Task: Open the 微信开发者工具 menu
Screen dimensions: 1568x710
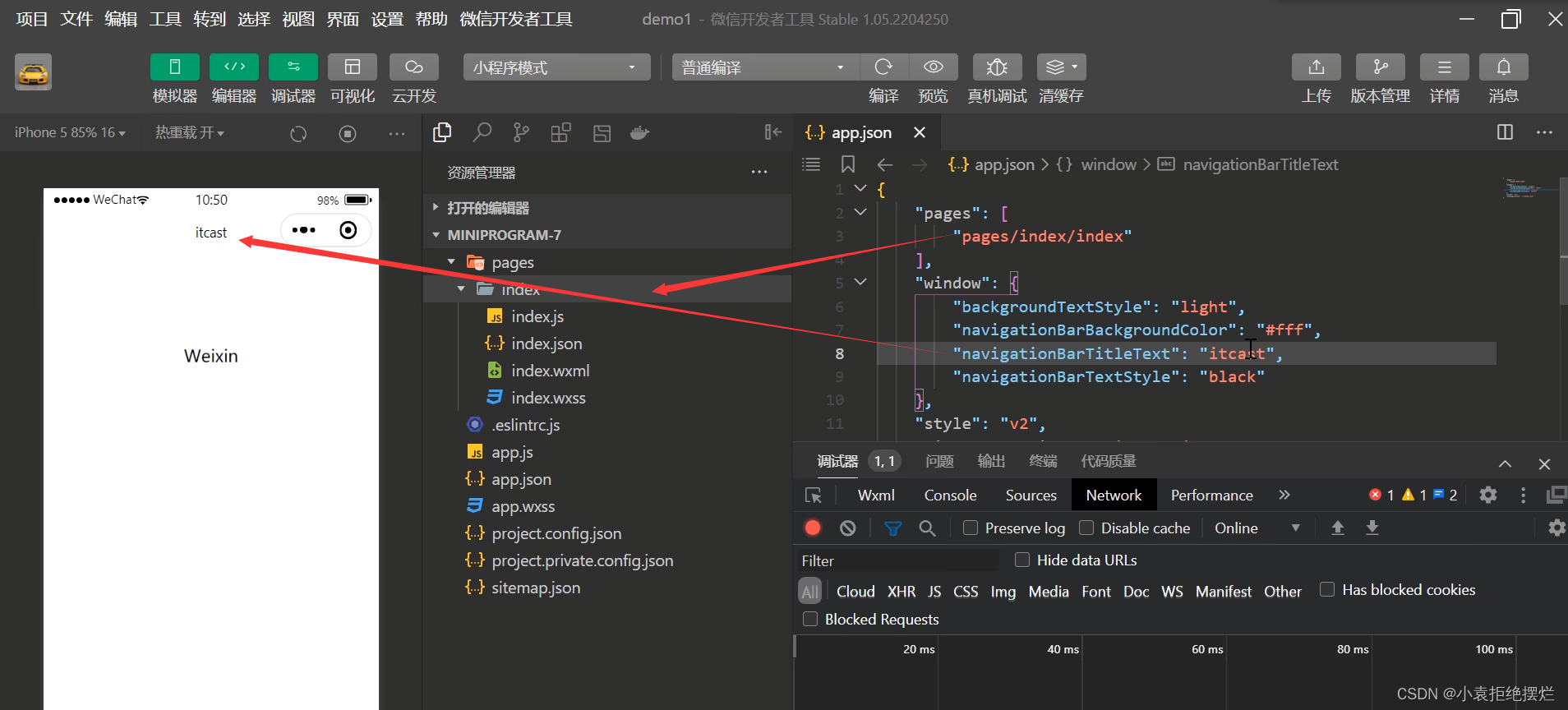Action: 516,19
